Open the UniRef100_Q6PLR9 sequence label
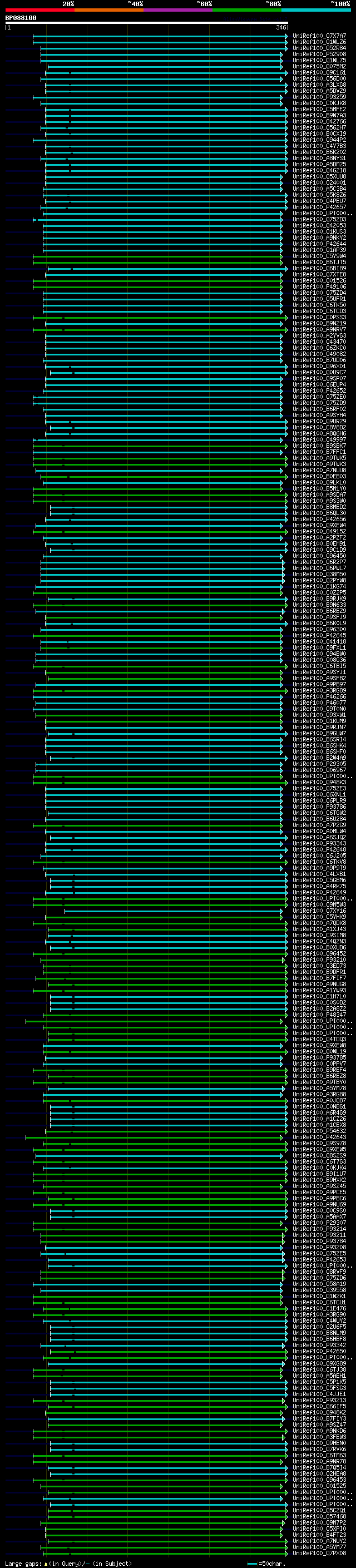 point(319,800)
